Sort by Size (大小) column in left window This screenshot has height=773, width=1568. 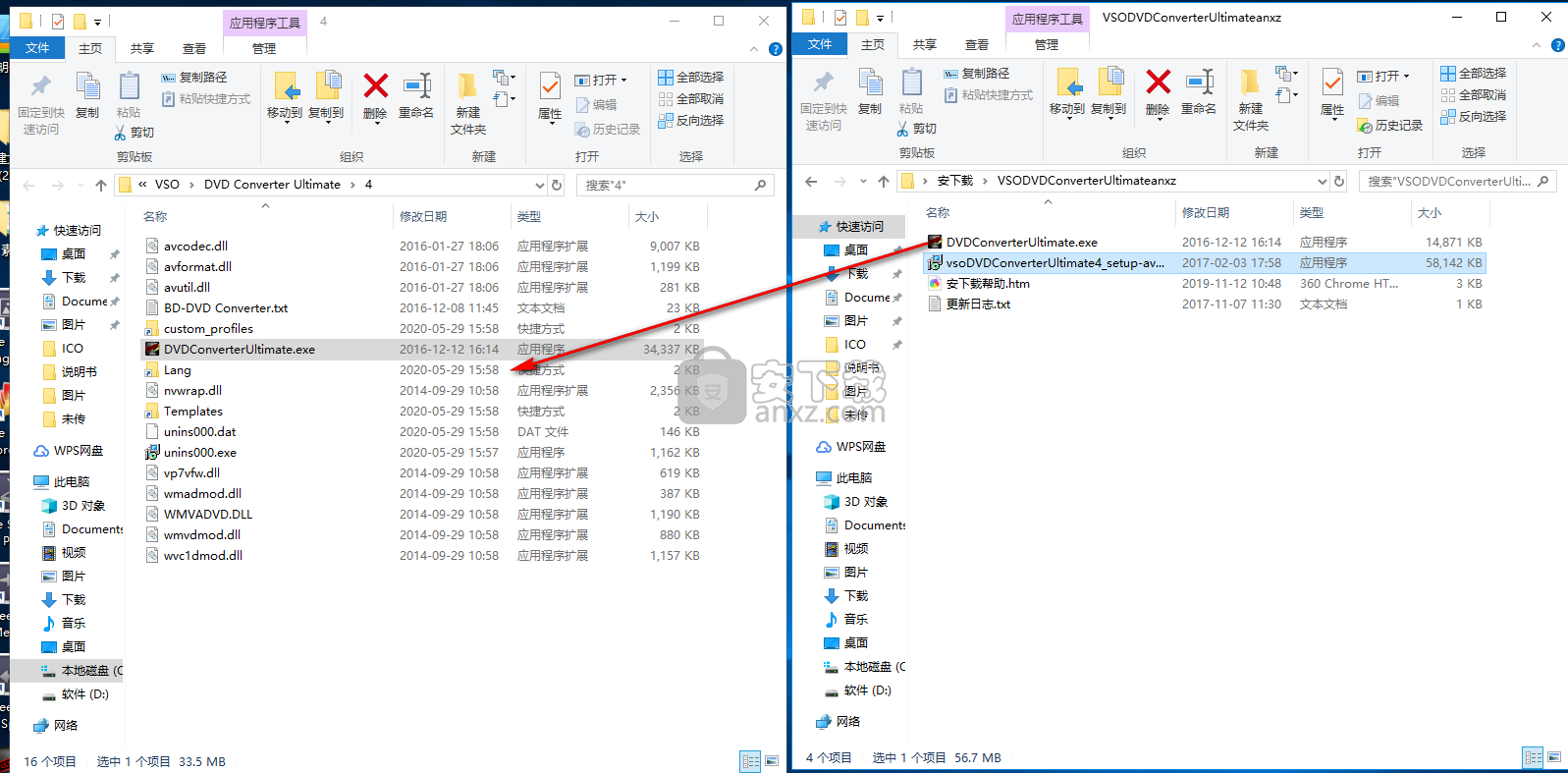pos(647,217)
